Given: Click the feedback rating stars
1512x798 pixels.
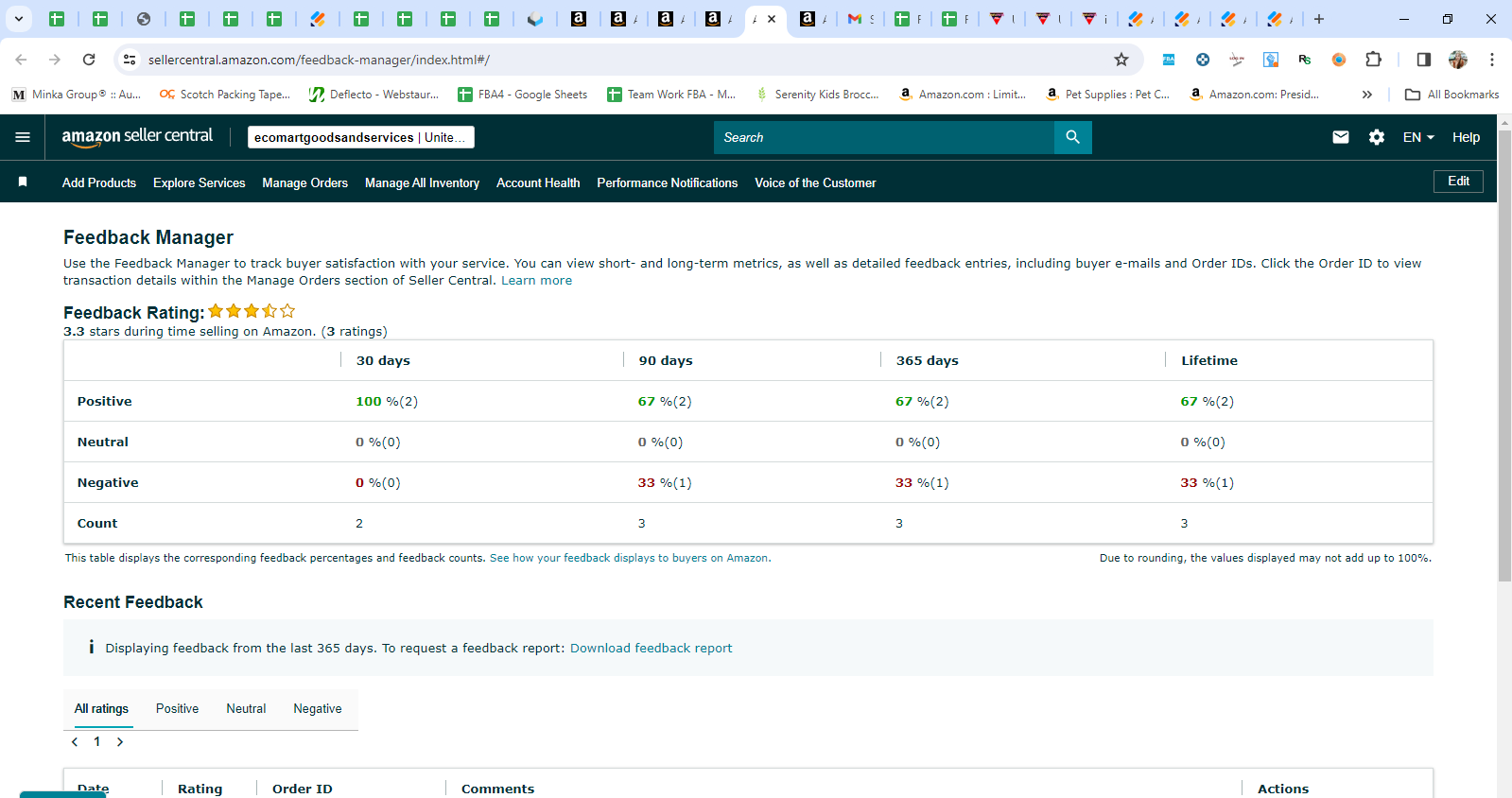Looking at the screenshot, I should coord(252,311).
